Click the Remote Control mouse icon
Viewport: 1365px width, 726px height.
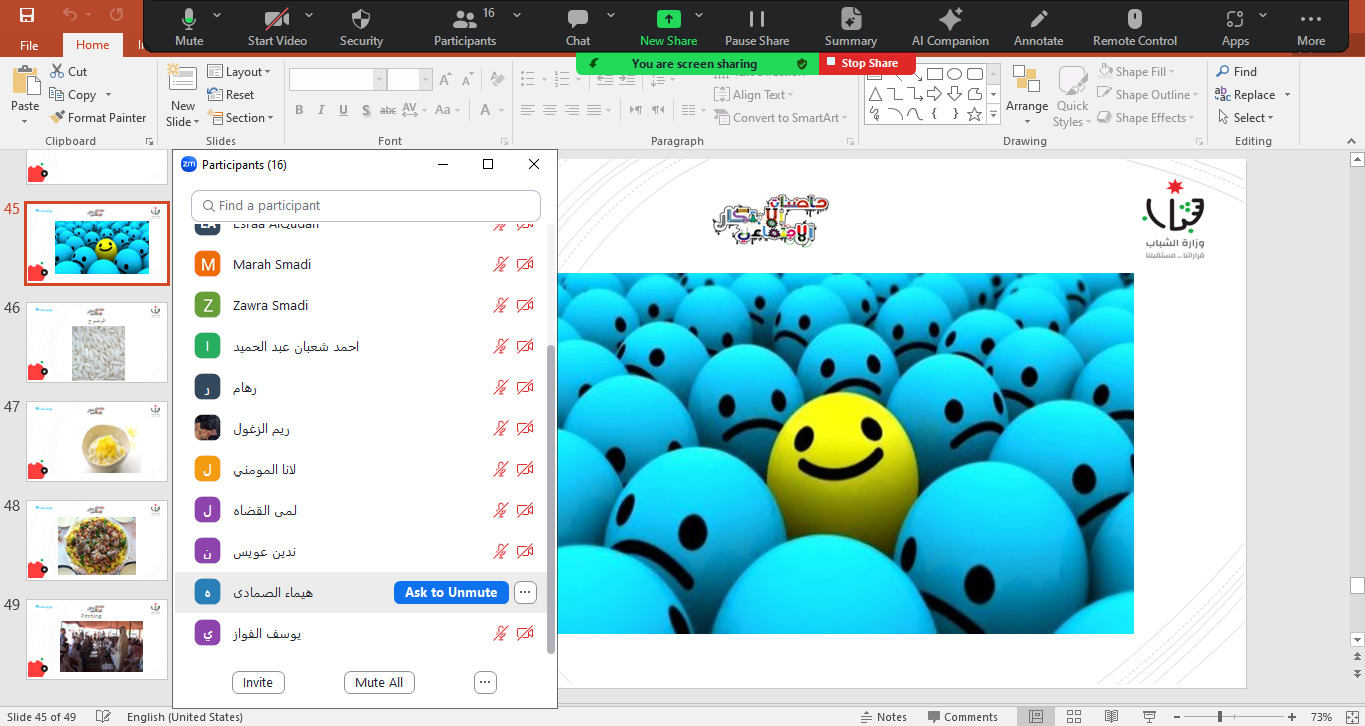point(1134,20)
